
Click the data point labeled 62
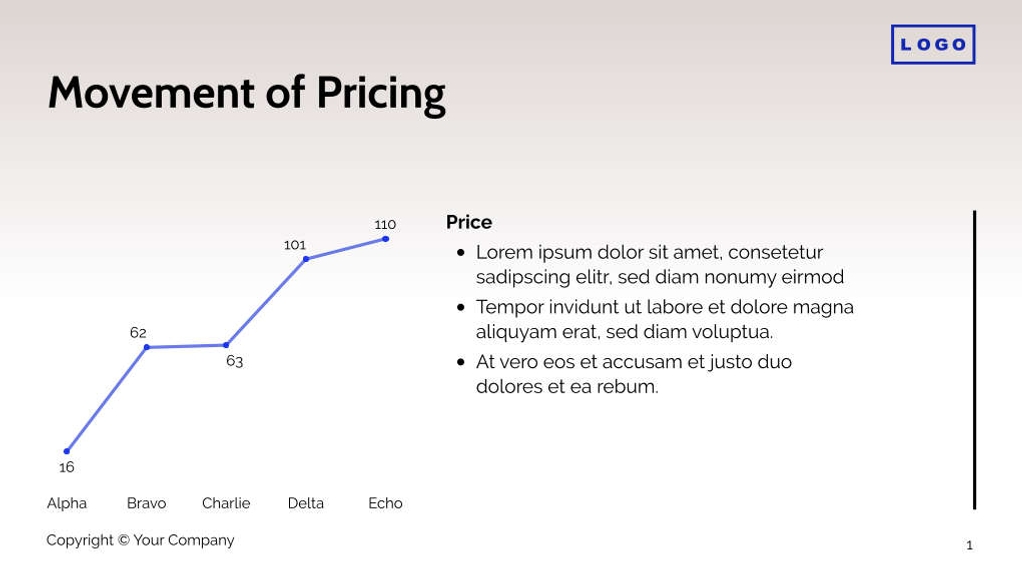click(147, 347)
